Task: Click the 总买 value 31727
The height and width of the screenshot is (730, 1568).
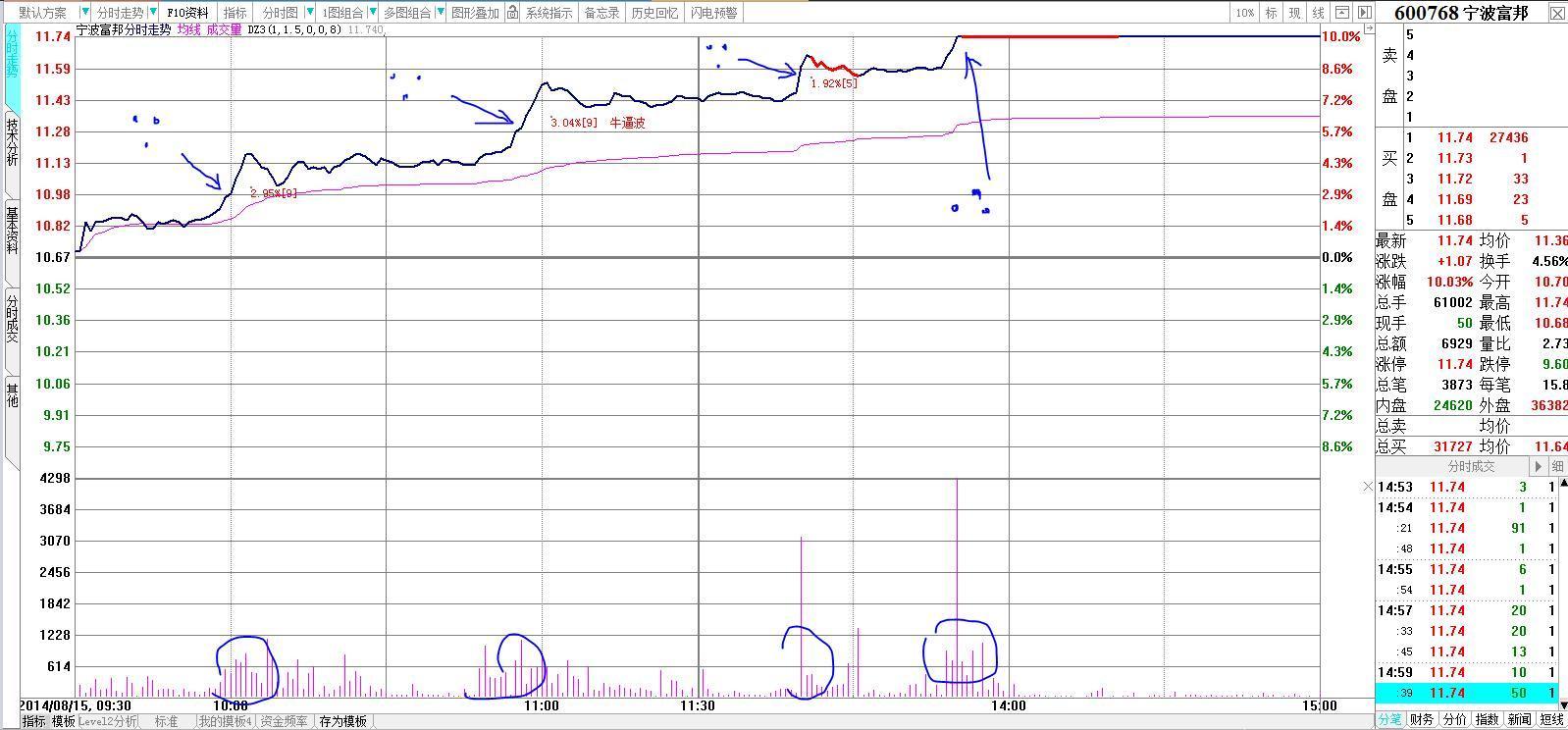Action: 1453,447
